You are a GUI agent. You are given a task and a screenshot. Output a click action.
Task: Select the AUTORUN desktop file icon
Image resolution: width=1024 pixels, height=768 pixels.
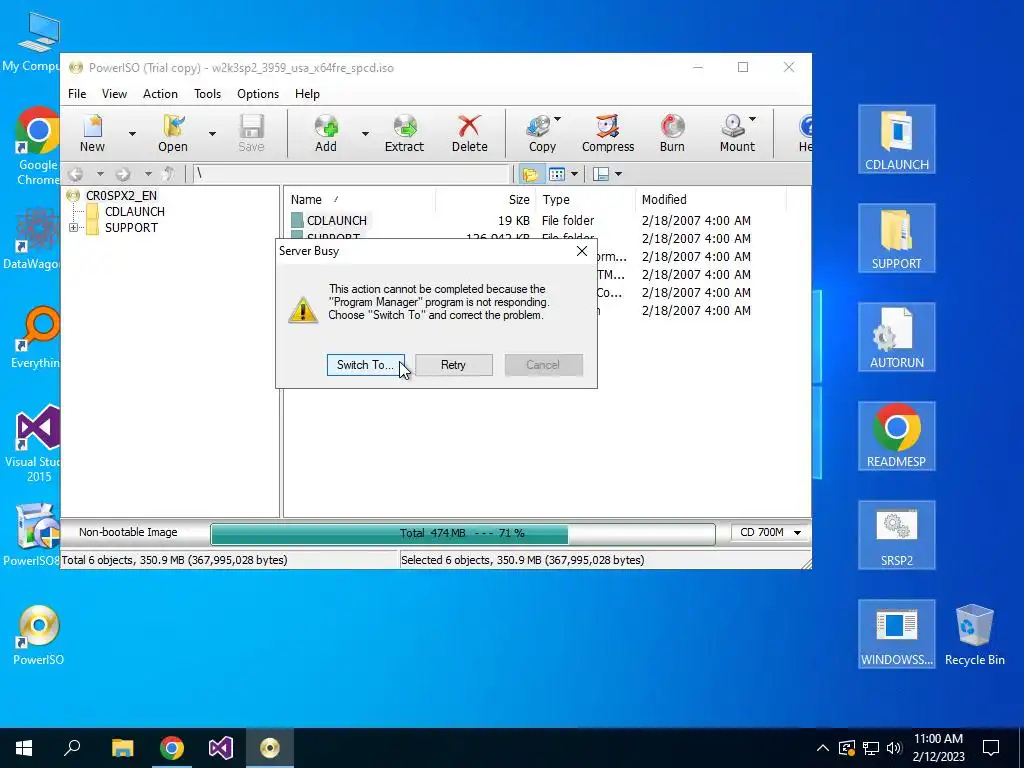(897, 338)
